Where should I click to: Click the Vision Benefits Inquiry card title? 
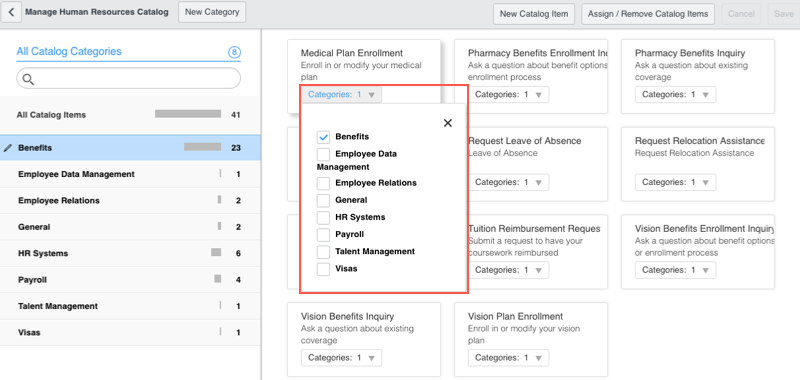tap(347, 316)
